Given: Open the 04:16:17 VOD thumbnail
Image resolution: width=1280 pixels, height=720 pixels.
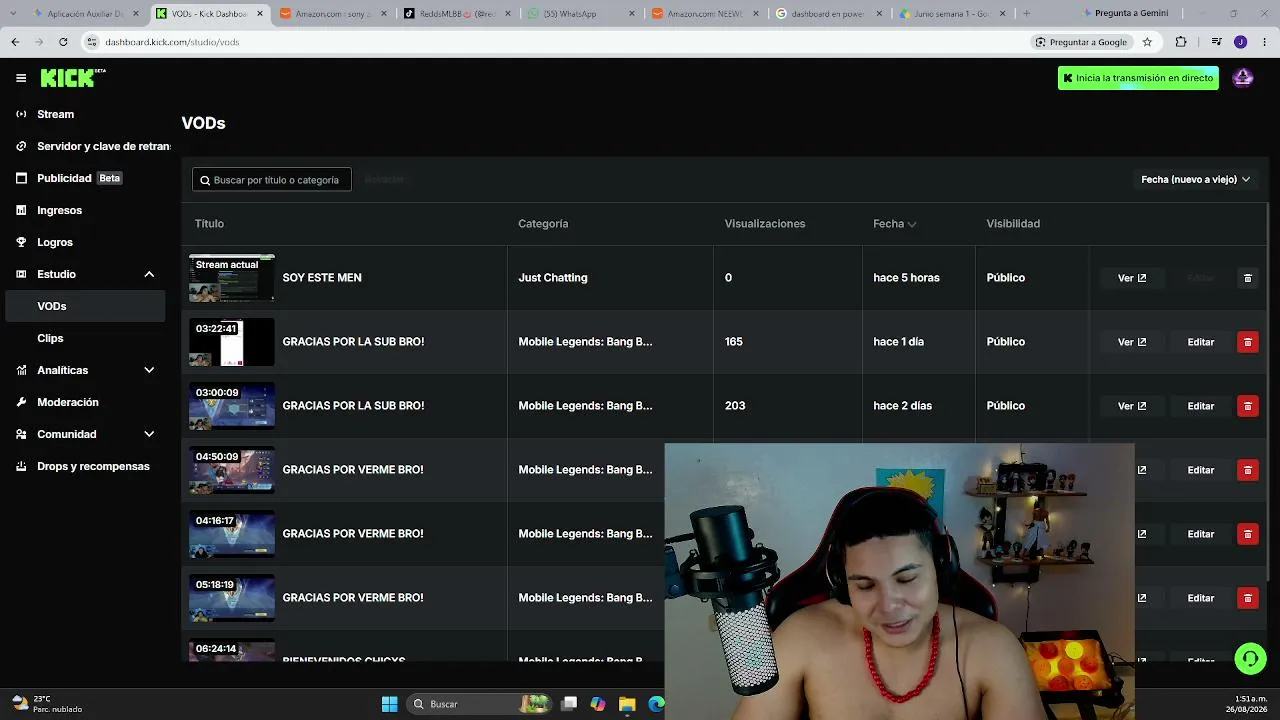Looking at the screenshot, I should (x=232, y=534).
